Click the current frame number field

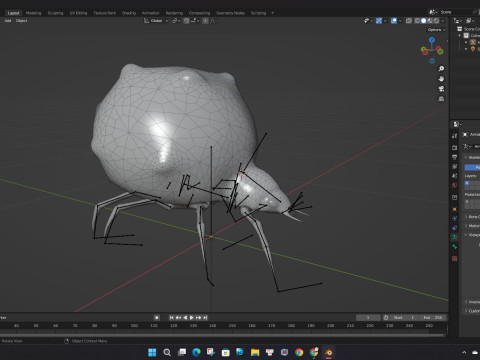pos(368,317)
